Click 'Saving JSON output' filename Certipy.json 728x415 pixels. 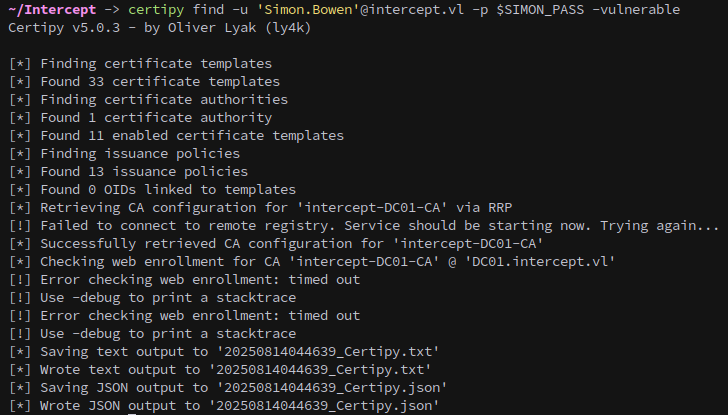[x=332, y=388]
